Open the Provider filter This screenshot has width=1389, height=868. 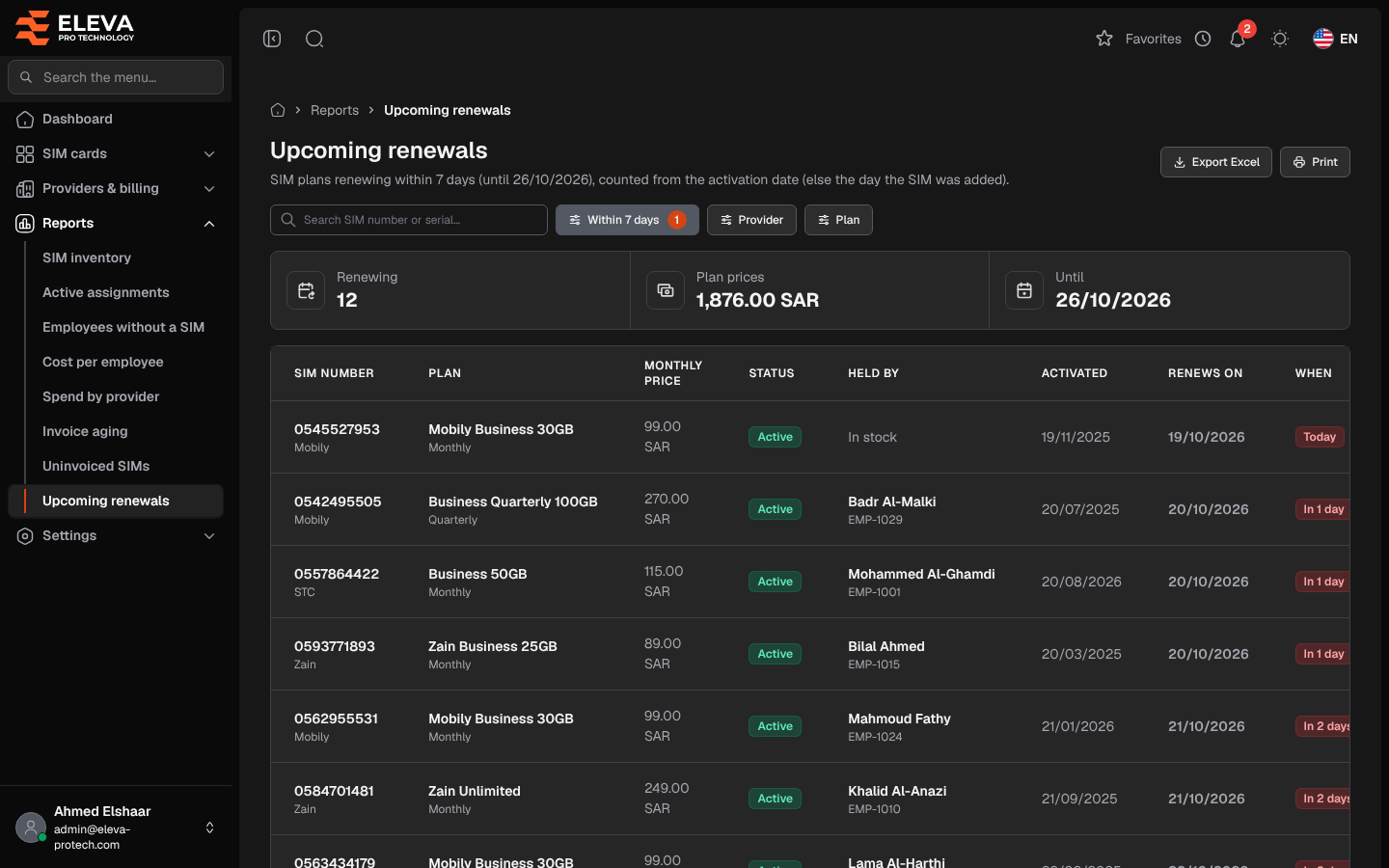click(x=751, y=220)
